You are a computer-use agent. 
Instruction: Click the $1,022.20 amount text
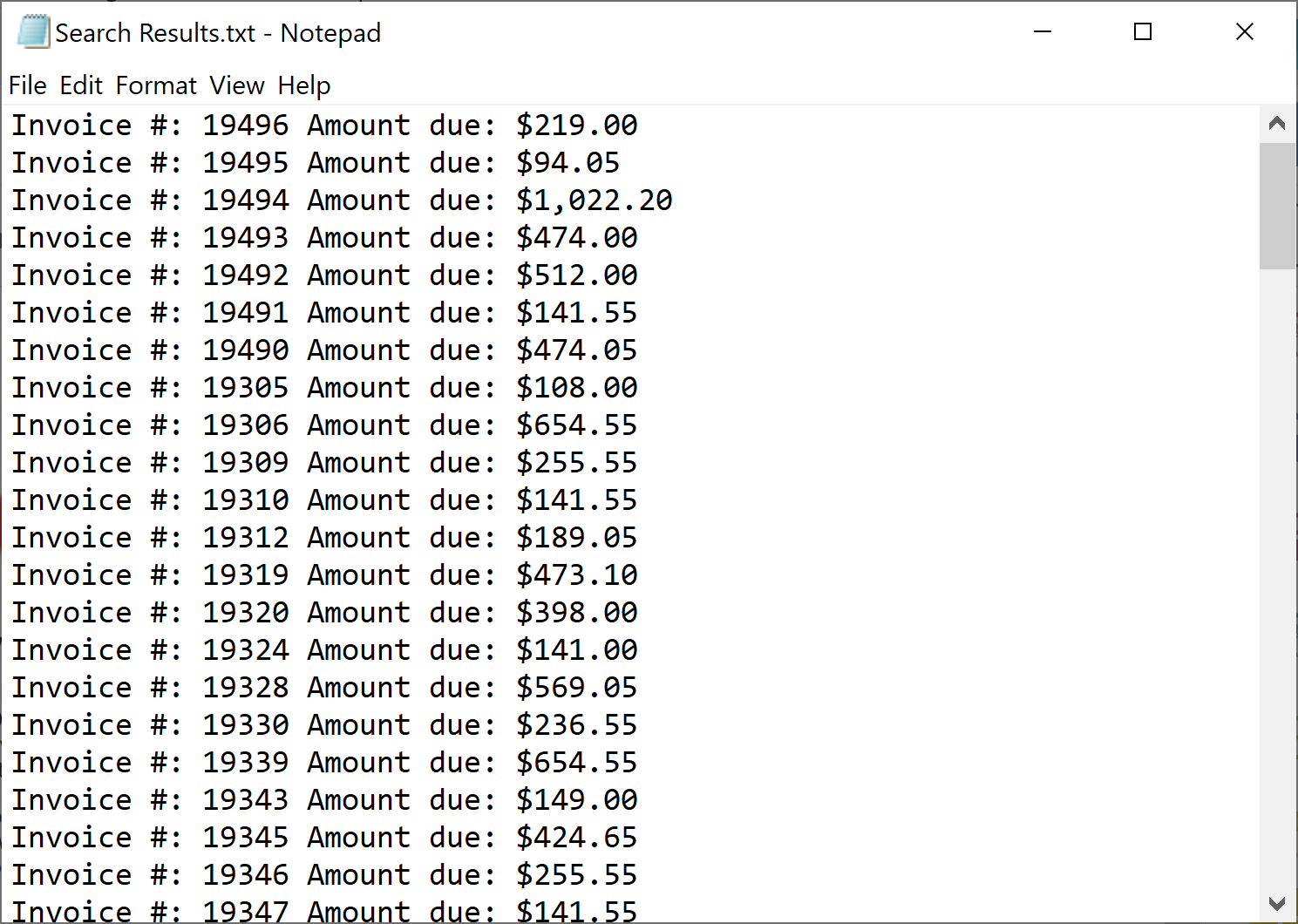pos(594,200)
